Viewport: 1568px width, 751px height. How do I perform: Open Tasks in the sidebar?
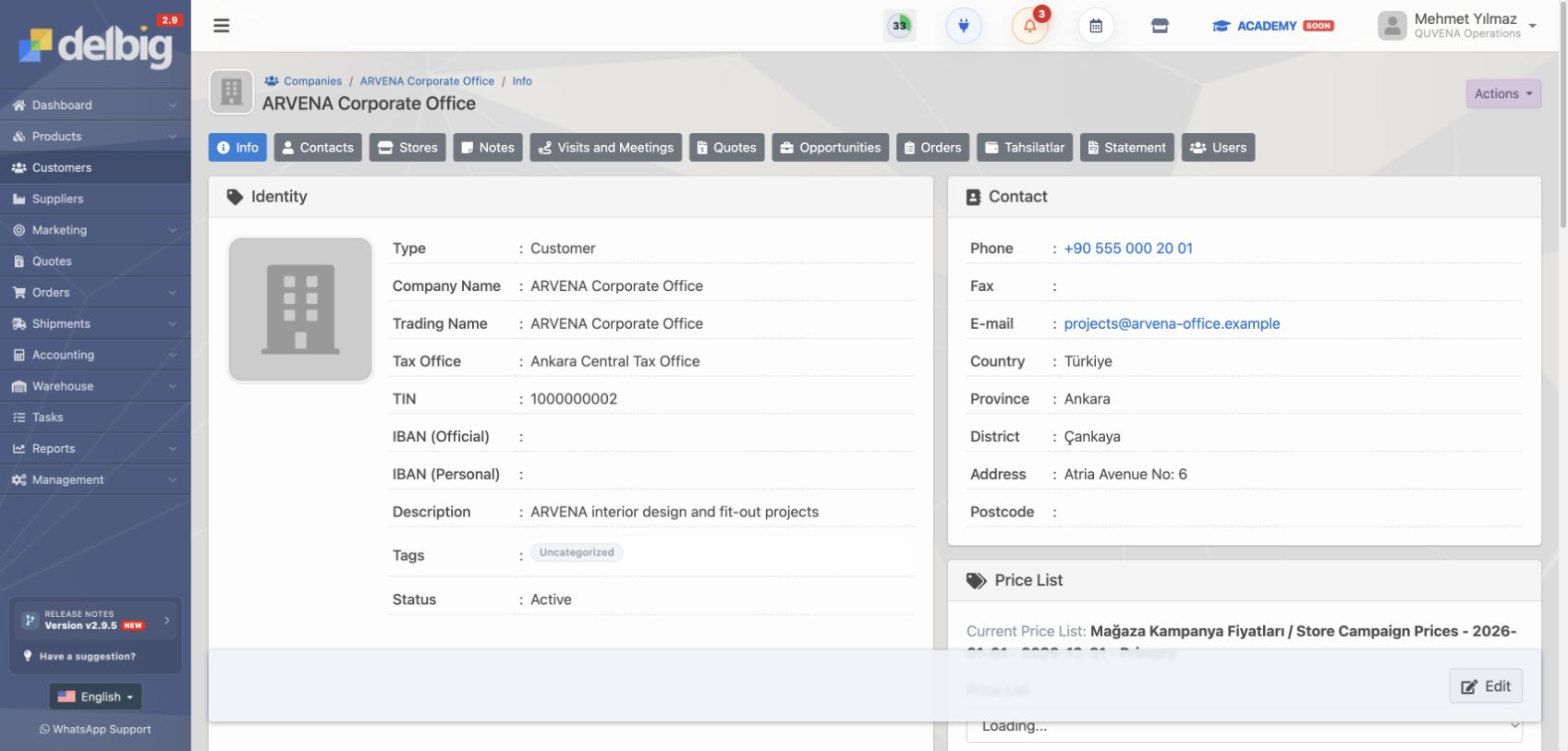tap(95, 418)
